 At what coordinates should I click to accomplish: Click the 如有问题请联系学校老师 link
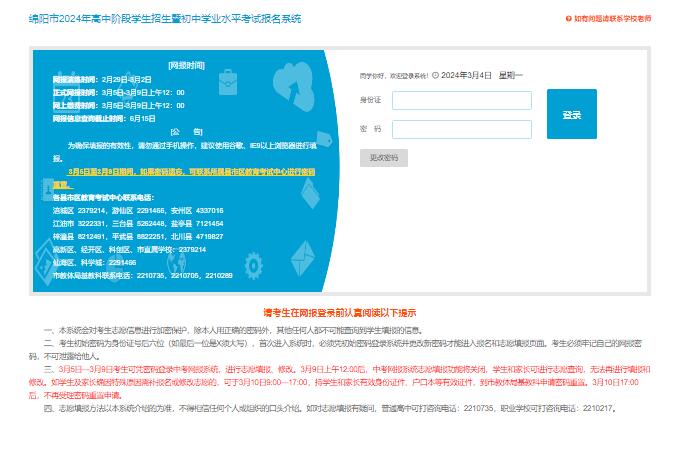[x=613, y=19]
